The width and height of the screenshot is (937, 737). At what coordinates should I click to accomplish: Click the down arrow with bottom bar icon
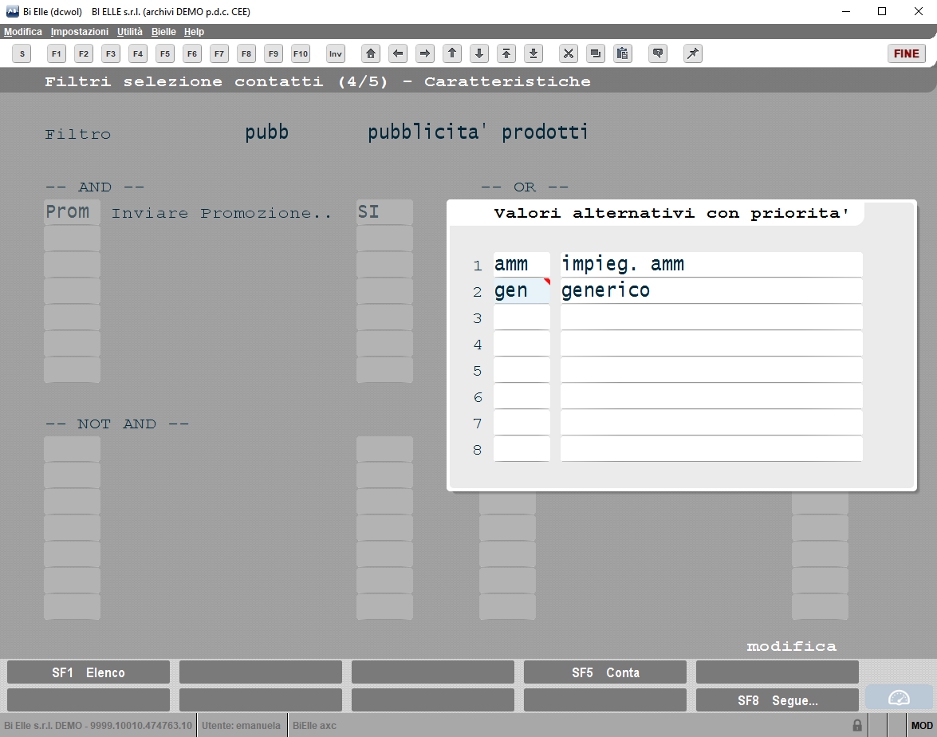pos(534,54)
